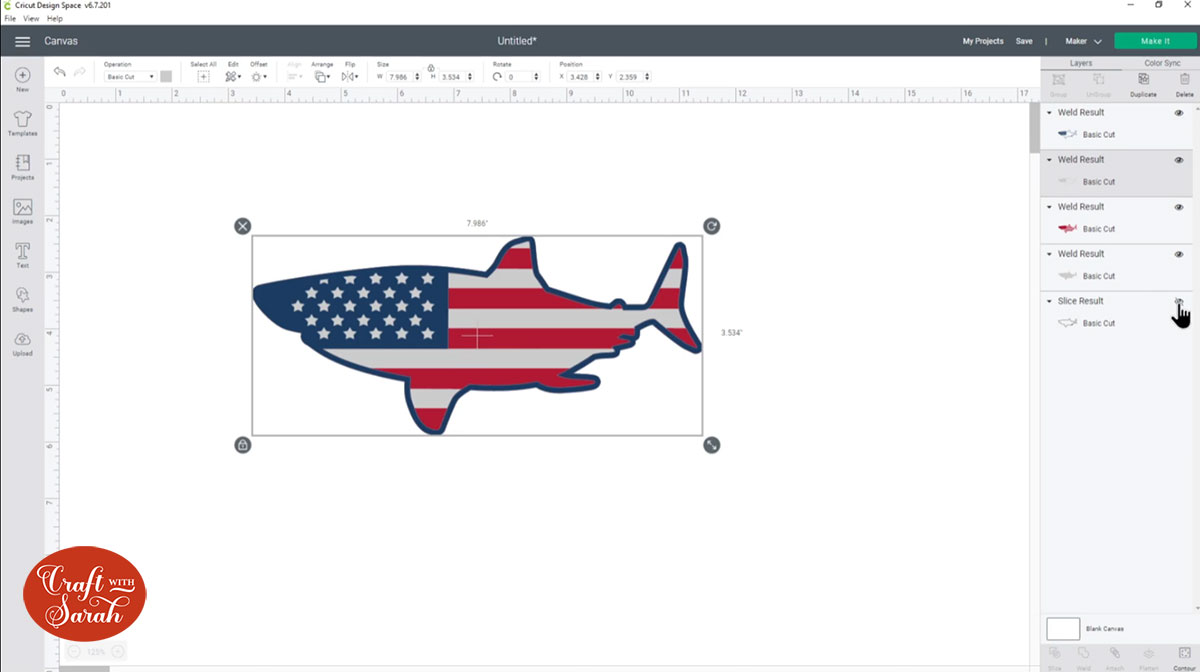Select the Slice Result Basic Cut thumbnail
Screen dimensions: 1200x672
point(1067,323)
